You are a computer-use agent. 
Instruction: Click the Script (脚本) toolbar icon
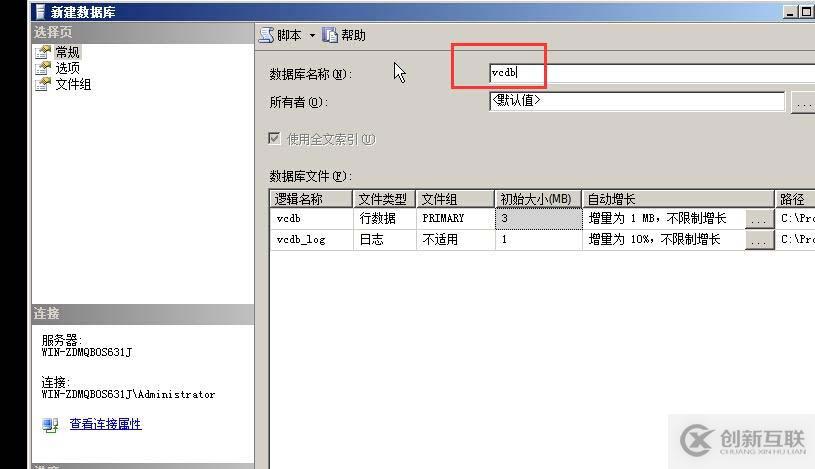point(267,35)
